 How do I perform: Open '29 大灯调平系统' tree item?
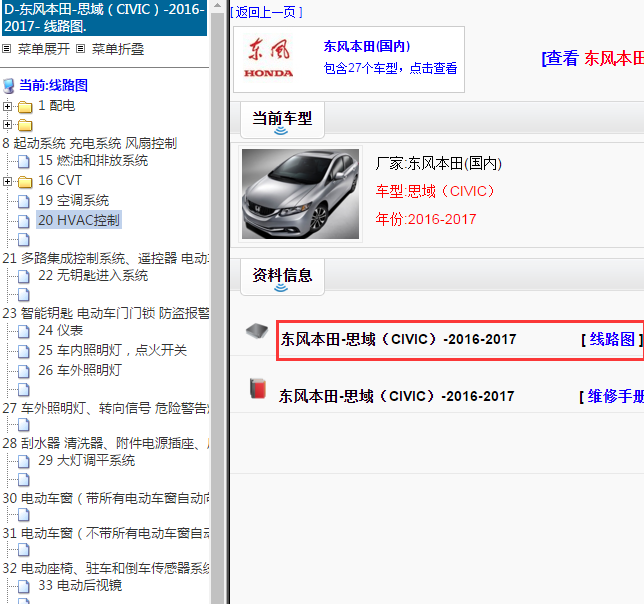point(86,460)
